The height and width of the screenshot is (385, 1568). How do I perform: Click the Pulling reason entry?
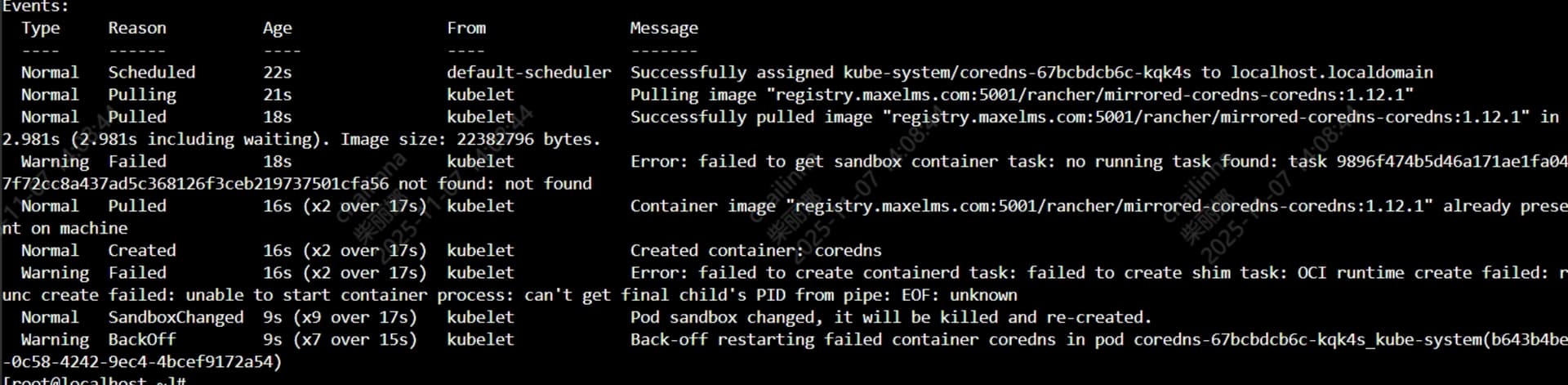point(142,95)
